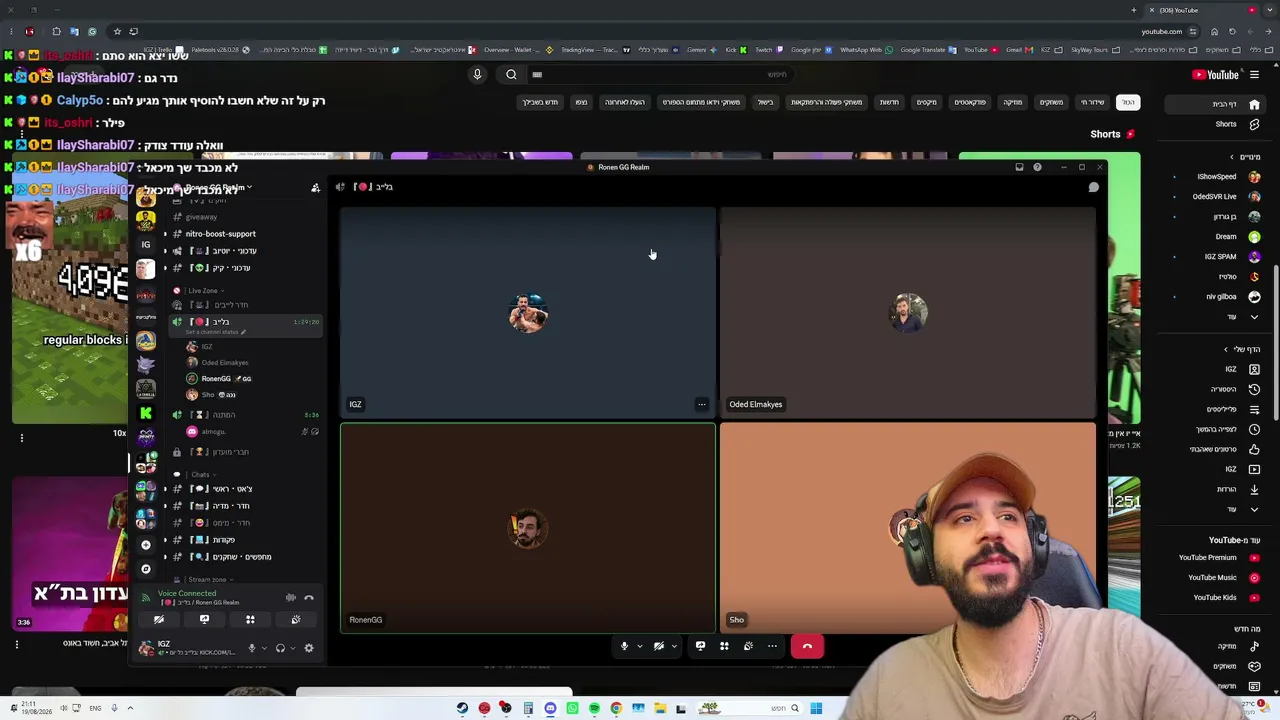Start an activity from the voice panel
This screenshot has width=1280, height=720.
pos(250,620)
